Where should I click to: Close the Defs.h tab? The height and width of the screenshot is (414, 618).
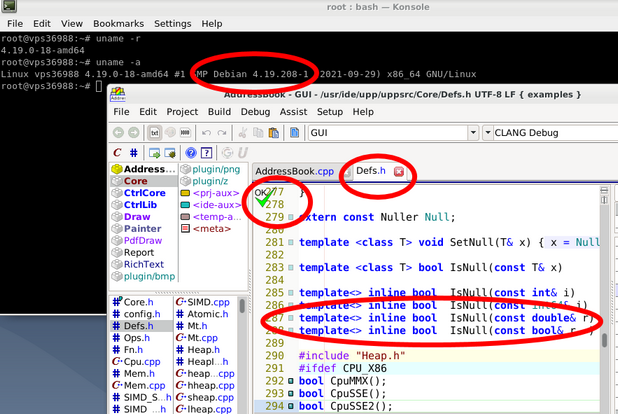pos(399,172)
